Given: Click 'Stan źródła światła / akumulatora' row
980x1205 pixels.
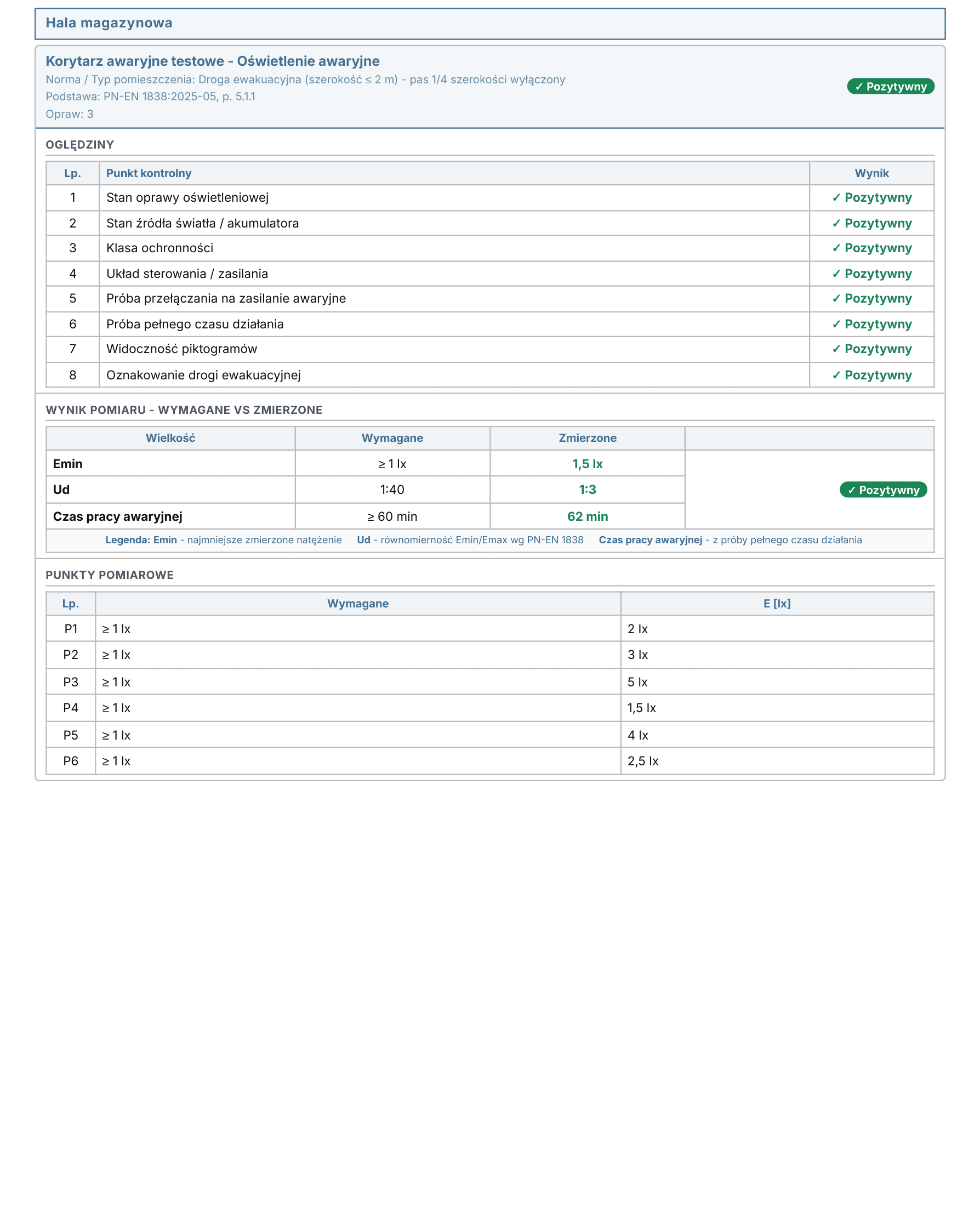Looking at the screenshot, I should point(489,223).
